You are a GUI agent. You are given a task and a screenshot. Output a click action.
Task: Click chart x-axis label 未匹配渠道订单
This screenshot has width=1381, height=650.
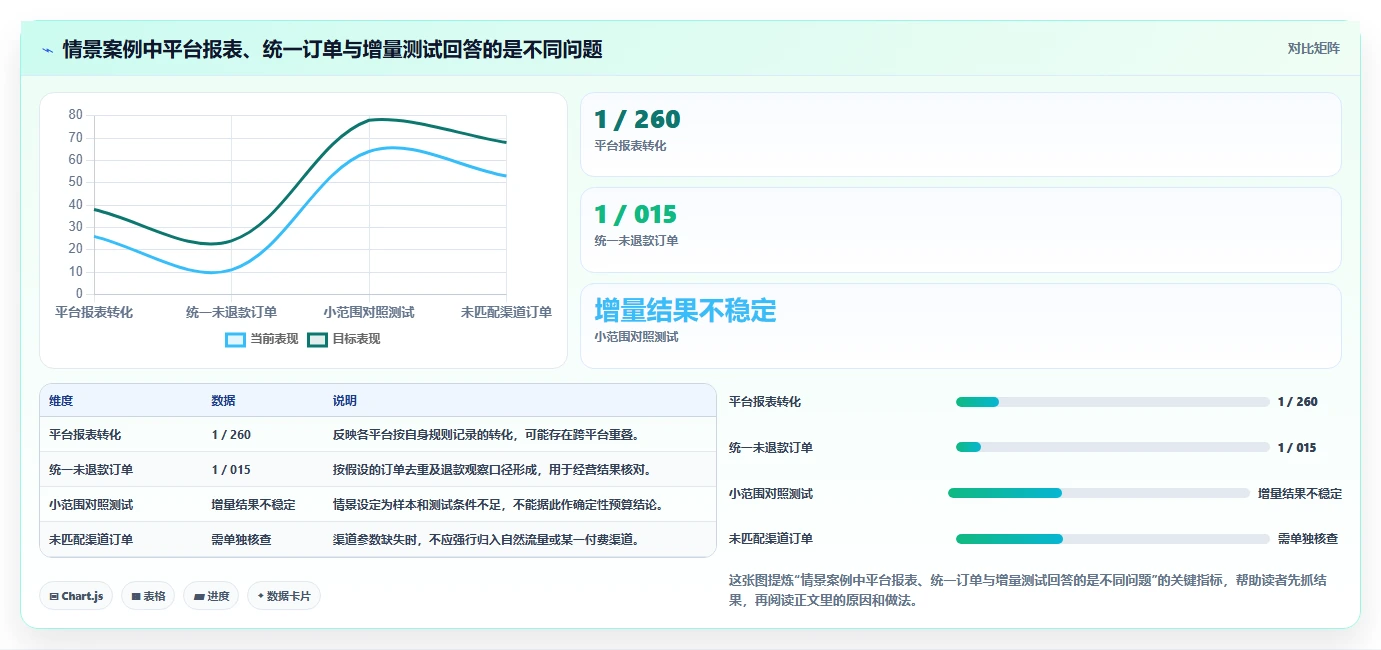[x=506, y=312]
